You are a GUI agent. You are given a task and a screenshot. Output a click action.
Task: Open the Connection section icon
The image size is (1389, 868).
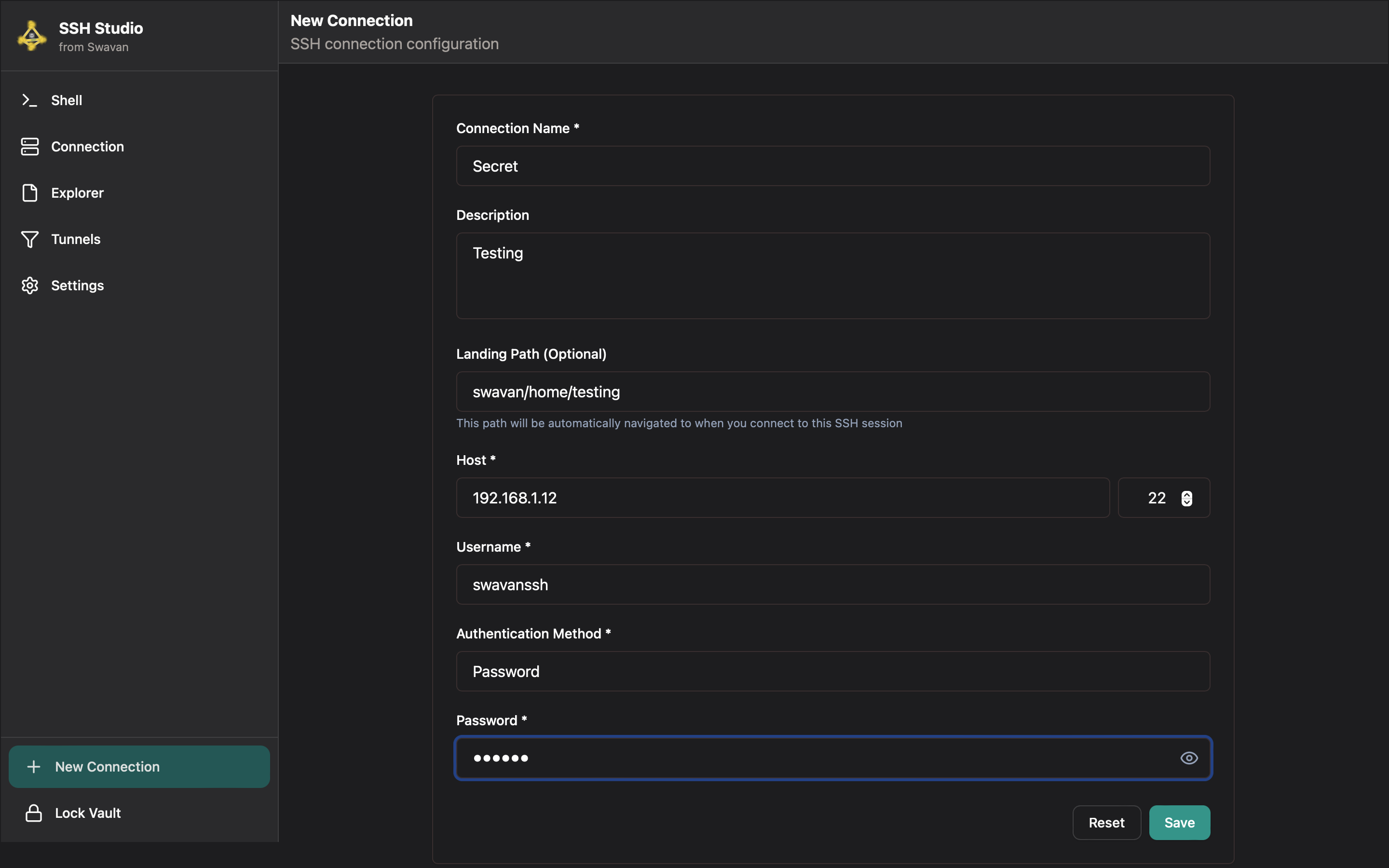coord(30,147)
